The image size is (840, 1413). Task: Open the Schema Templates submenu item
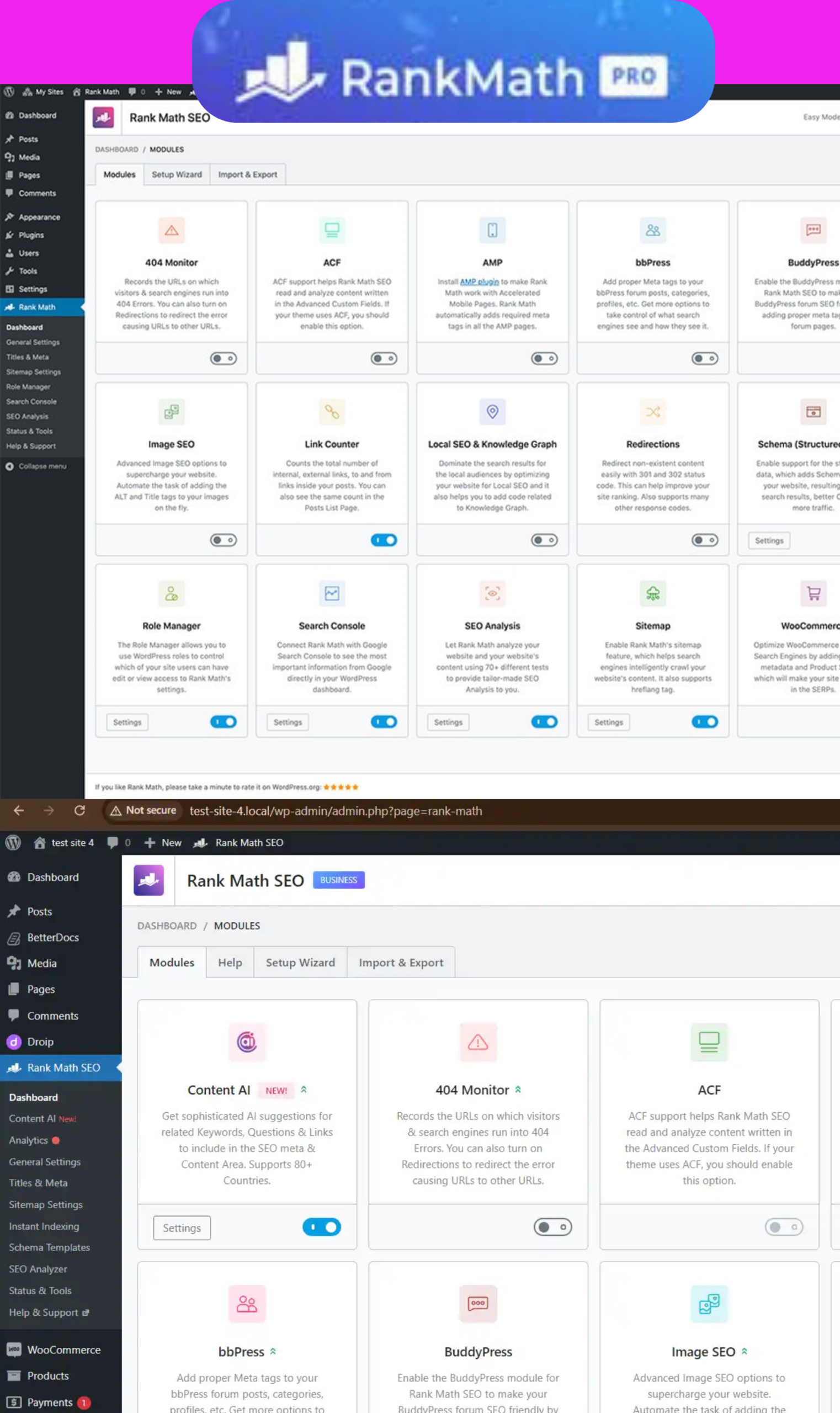pos(49,1247)
